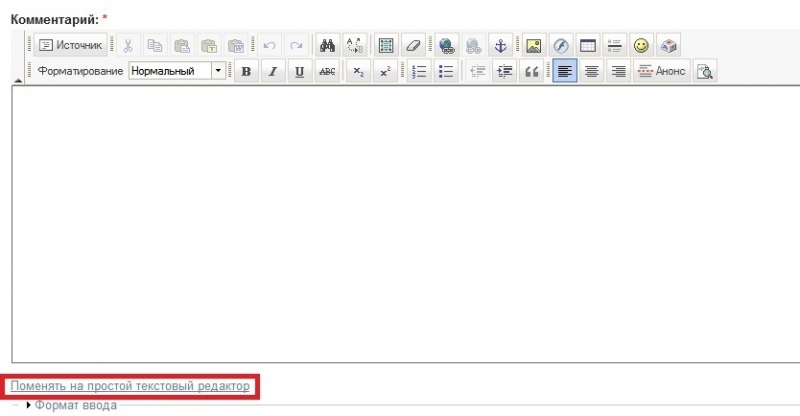
Task: Open the Find binoculars tool
Action: (328, 45)
